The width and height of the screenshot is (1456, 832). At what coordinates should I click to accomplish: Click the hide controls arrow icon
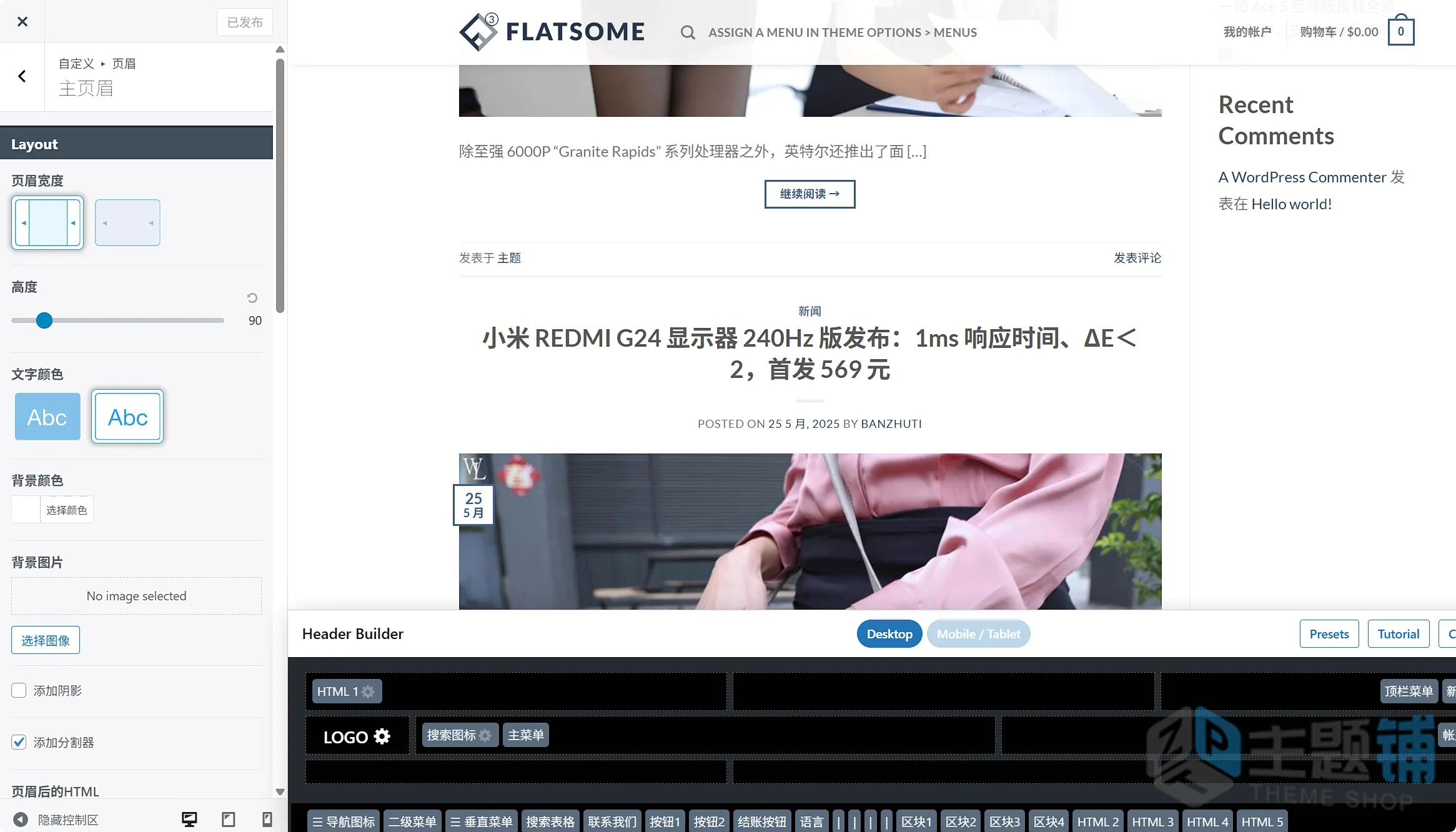pos(21,820)
